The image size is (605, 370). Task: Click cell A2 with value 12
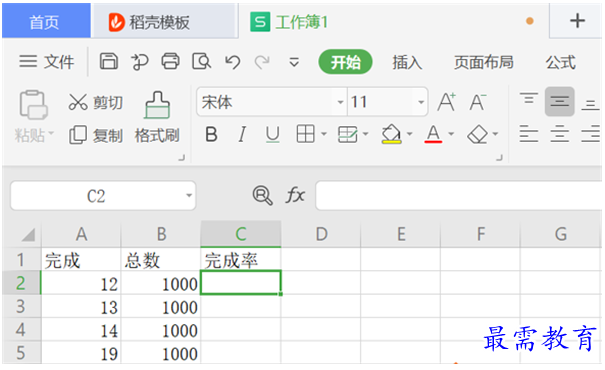pos(81,283)
